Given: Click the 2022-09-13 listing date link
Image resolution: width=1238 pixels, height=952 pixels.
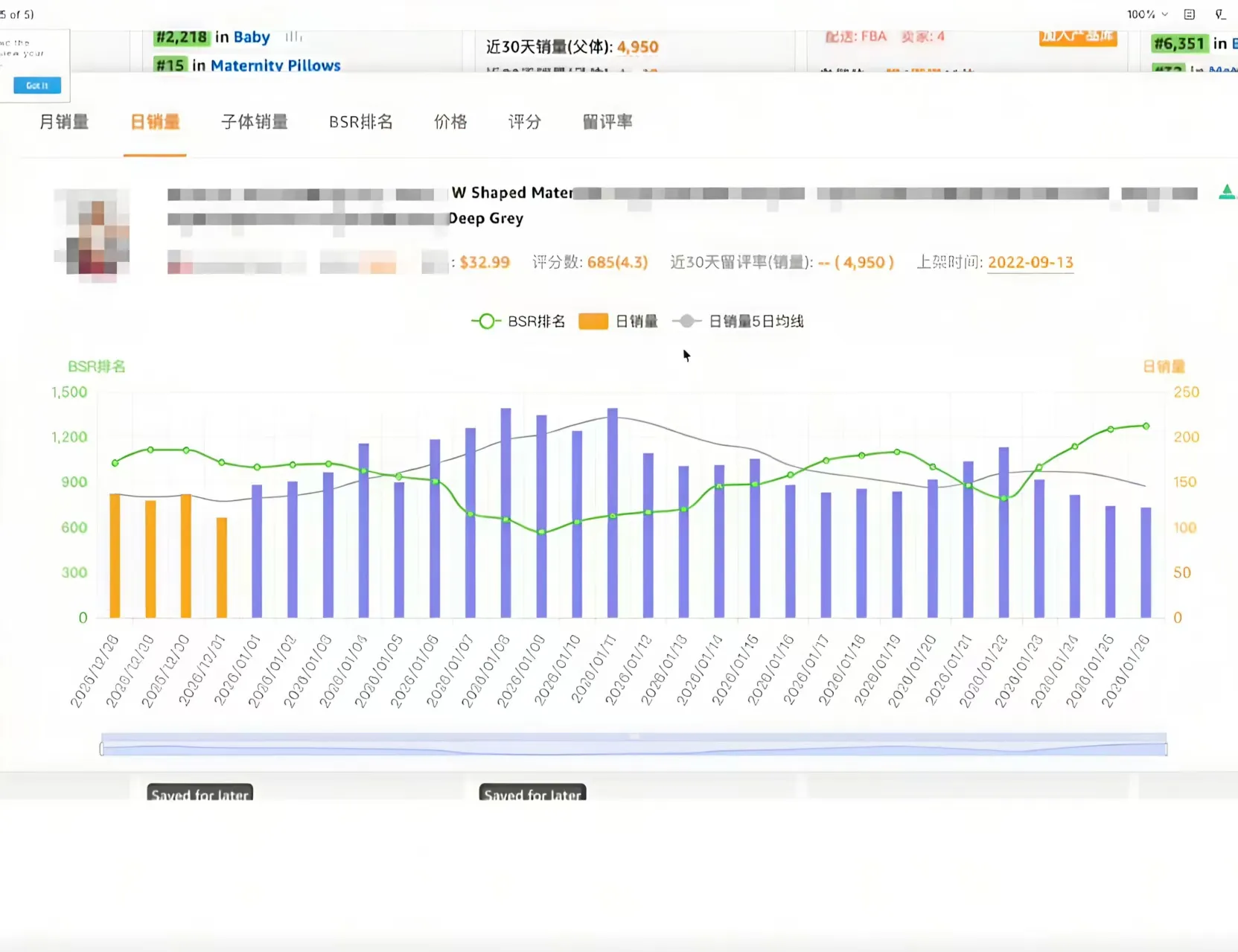Looking at the screenshot, I should 1030,263.
